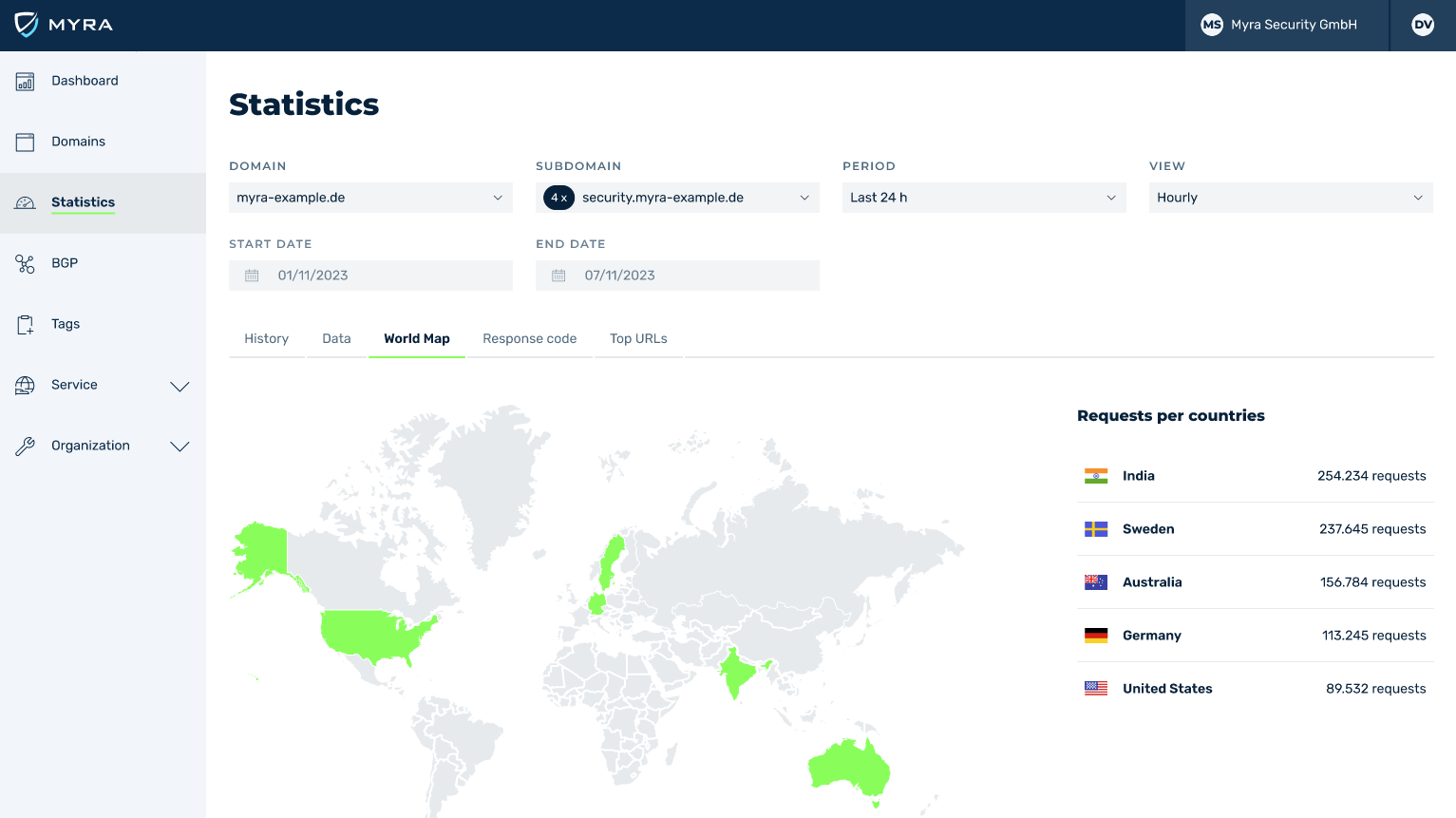The image size is (1456, 818).
Task: Open the Response code tab
Action: pos(529,339)
